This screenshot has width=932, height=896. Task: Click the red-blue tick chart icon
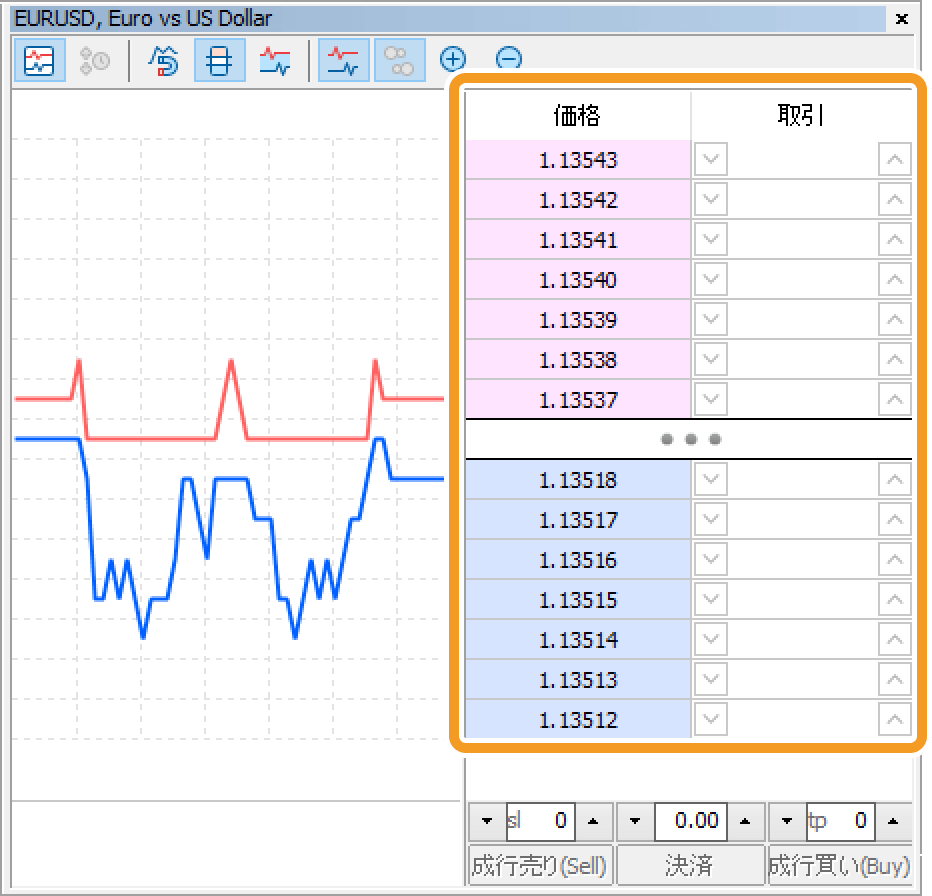275,61
